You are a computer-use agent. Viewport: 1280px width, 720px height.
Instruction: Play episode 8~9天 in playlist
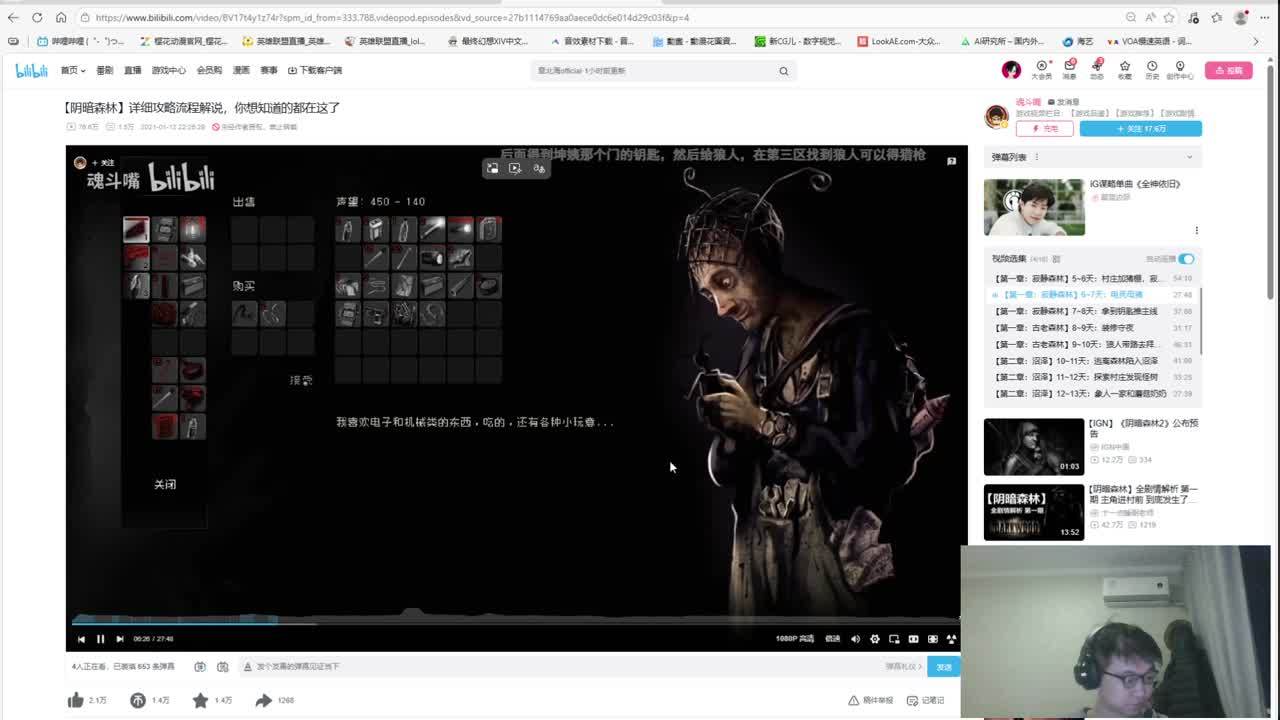point(1093,328)
